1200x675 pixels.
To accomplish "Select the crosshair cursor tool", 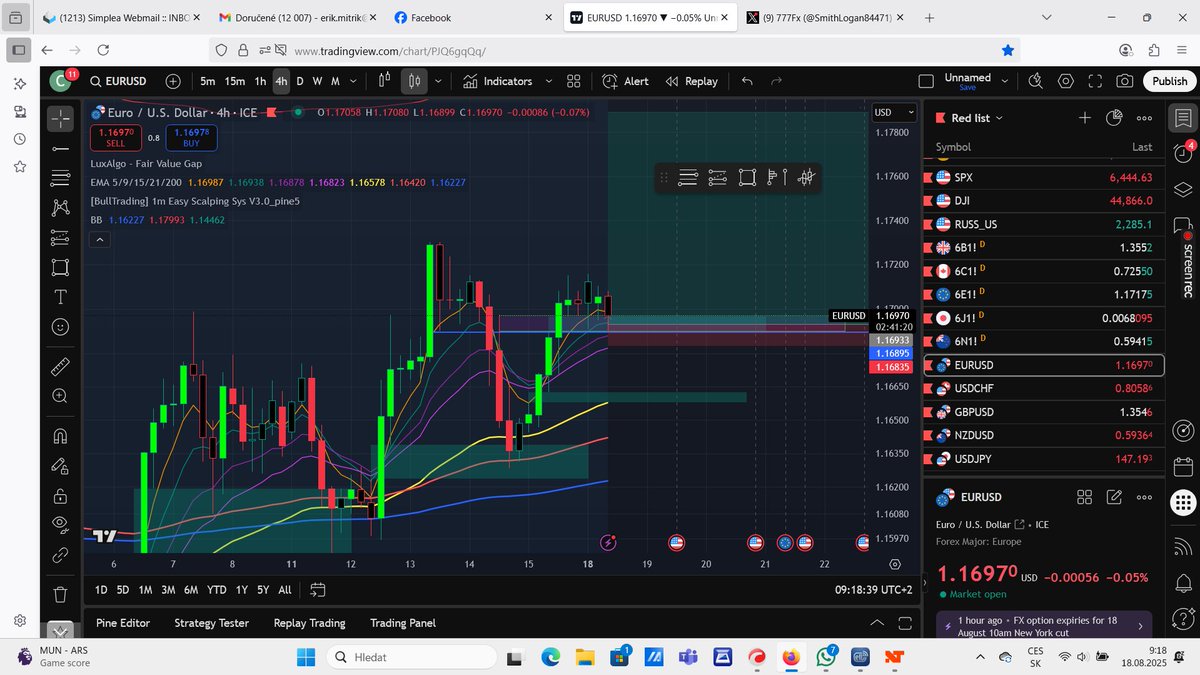I will tap(60, 119).
